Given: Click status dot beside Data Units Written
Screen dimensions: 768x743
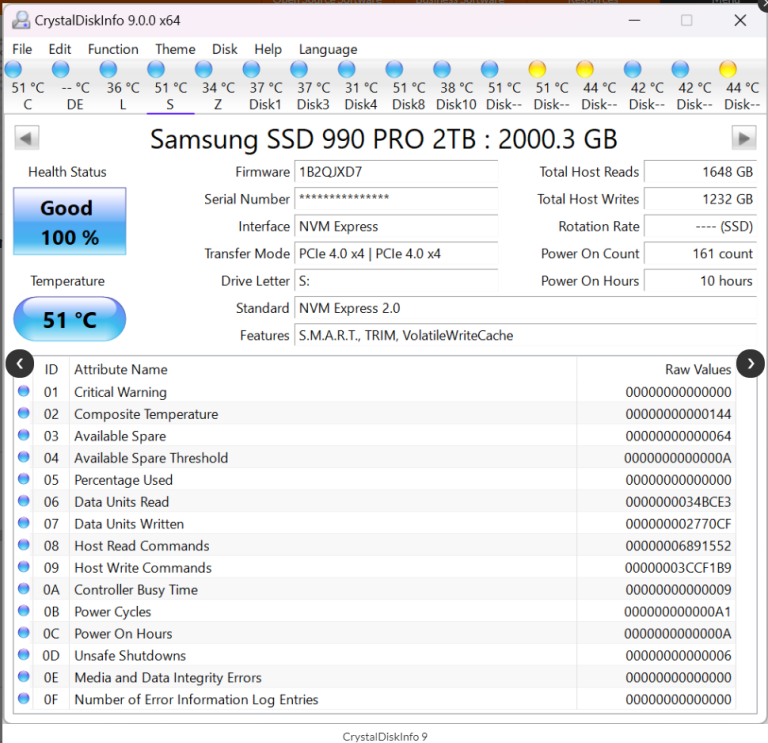Looking at the screenshot, I should click(x=24, y=523).
